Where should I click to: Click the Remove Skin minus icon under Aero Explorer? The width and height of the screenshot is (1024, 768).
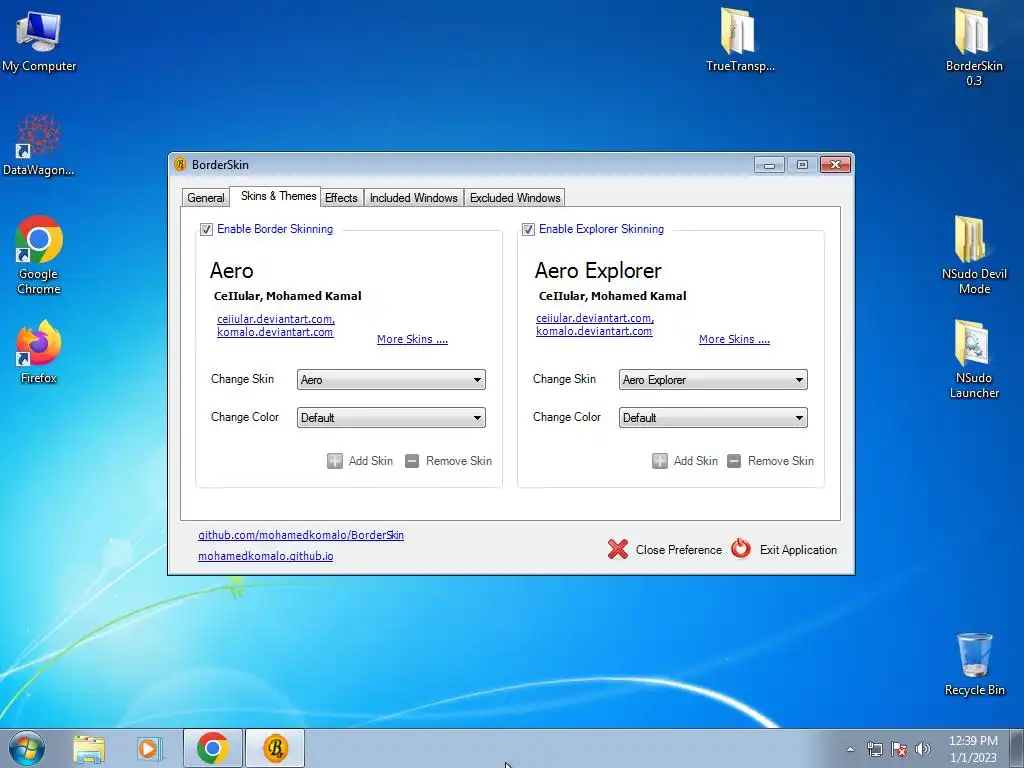pos(734,461)
